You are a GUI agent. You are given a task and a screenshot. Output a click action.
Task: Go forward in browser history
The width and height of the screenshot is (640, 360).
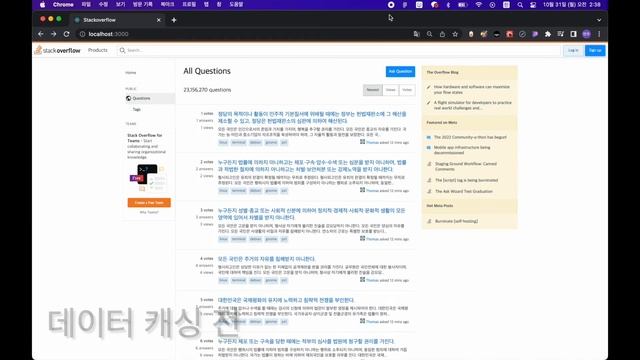tap(53, 34)
